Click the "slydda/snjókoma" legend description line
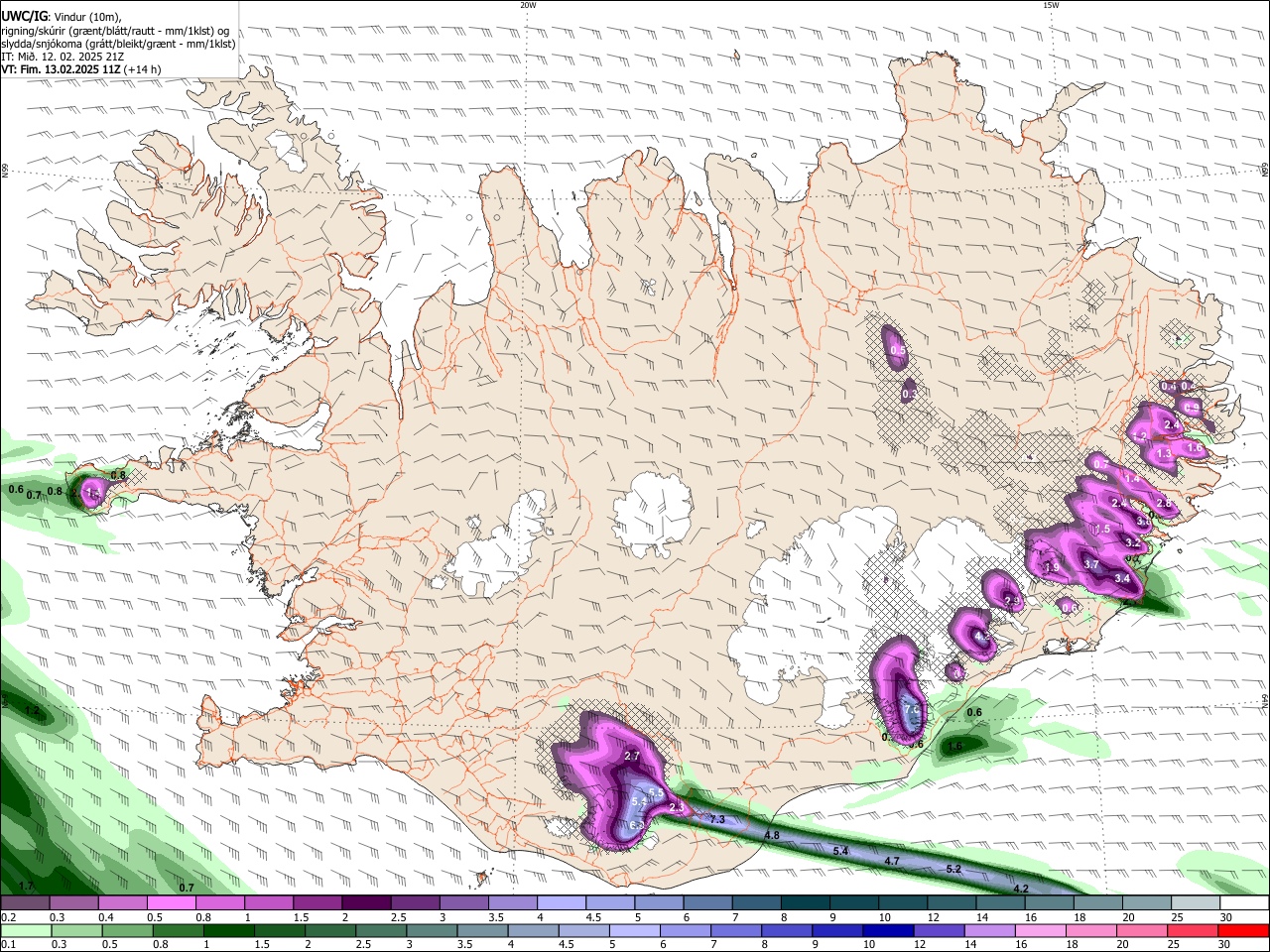 [118, 44]
